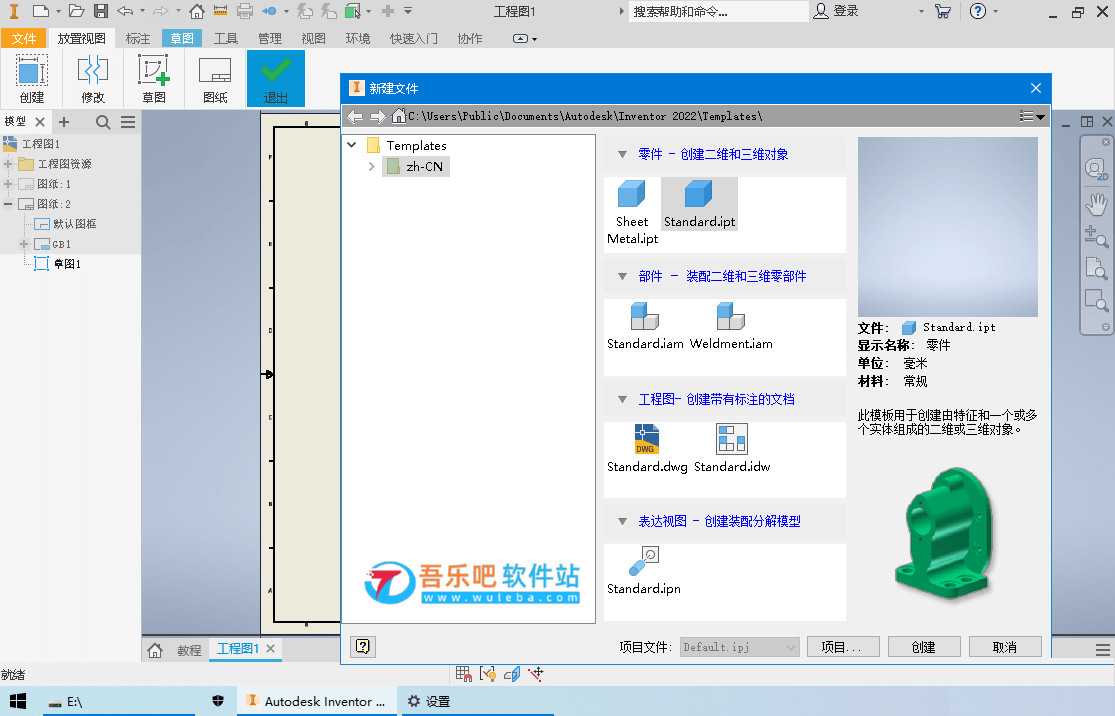Save the document with the floppy disk icon
1115x716 pixels.
click(x=101, y=11)
